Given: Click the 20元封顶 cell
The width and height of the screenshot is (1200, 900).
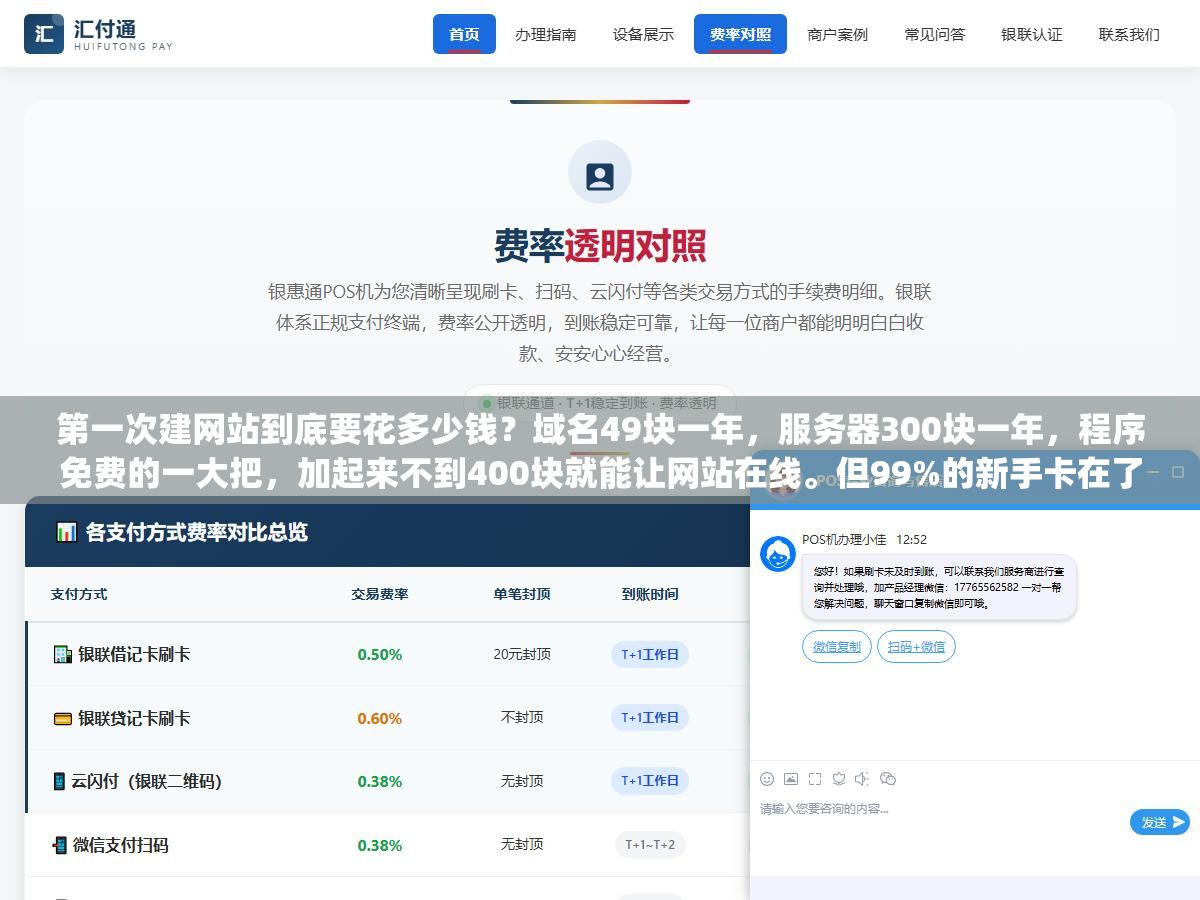Looking at the screenshot, I should click(522, 654).
